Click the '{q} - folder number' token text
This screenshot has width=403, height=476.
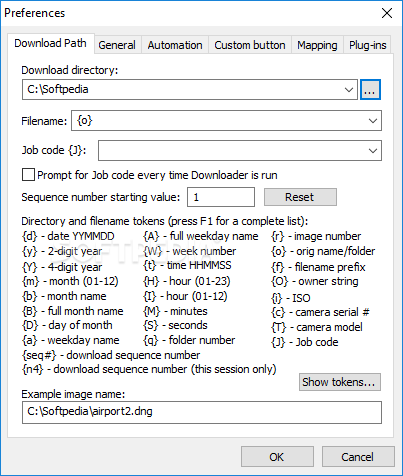click(x=189, y=340)
